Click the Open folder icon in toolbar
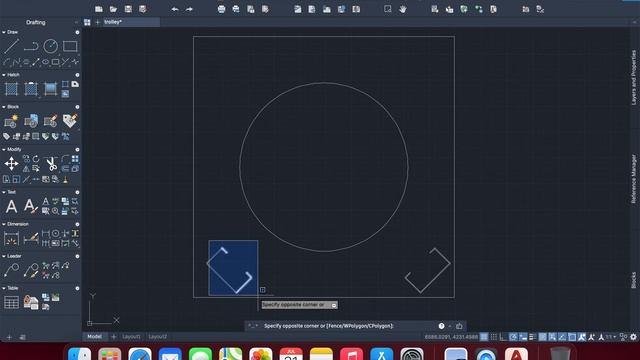This screenshot has height=360, width=640. tap(113, 9)
